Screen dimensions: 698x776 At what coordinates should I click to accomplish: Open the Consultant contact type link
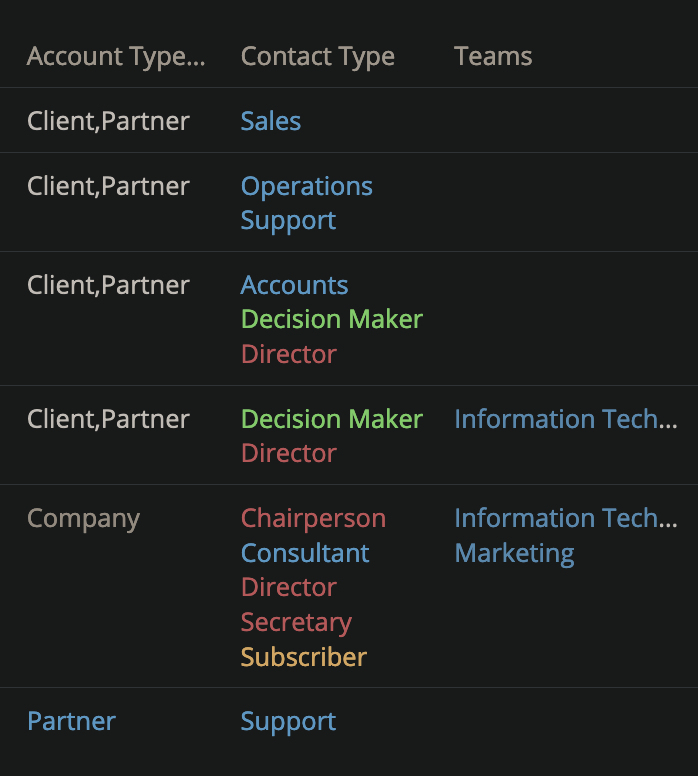click(x=305, y=553)
